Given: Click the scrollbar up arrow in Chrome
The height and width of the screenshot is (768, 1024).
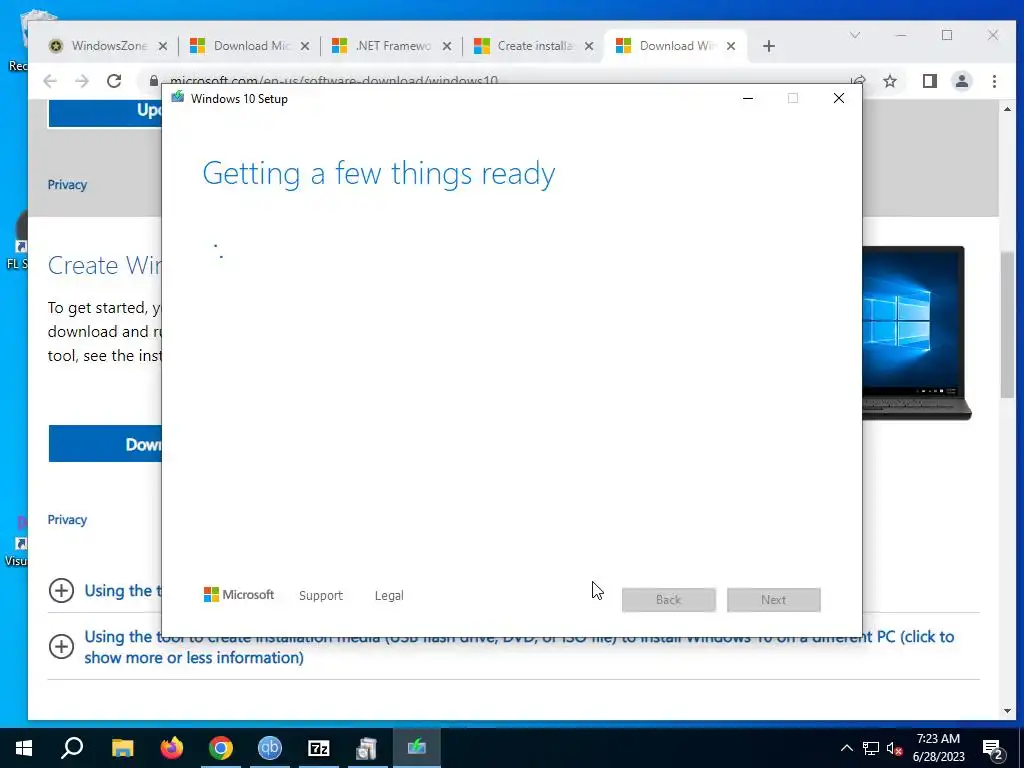Looking at the screenshot, I should [1006, 109].
